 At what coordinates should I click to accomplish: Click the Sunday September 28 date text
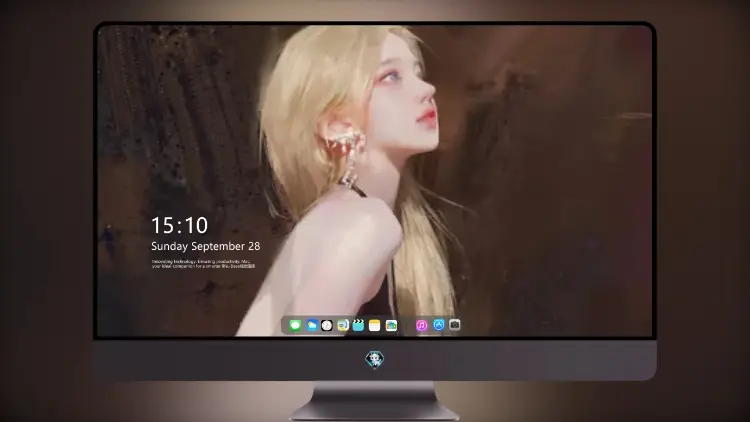click(x=206, y=246)
